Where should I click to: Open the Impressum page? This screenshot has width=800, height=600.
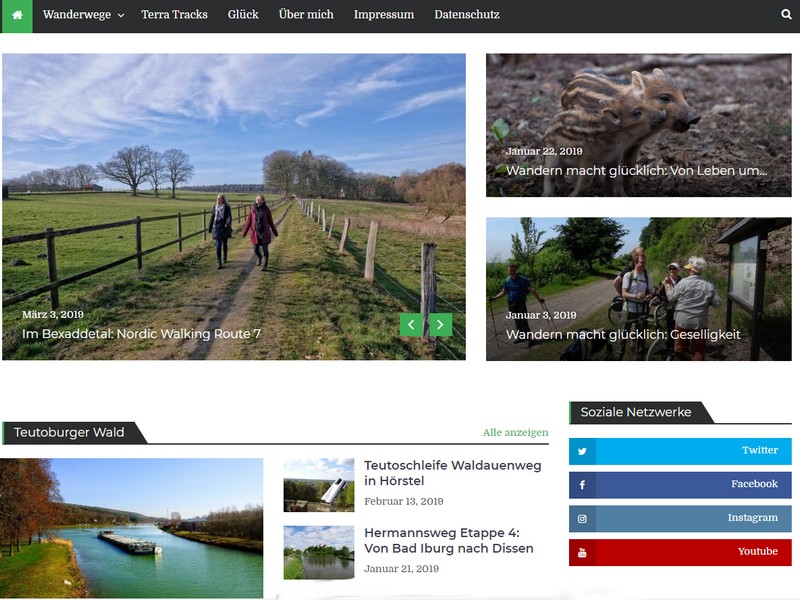pyautogui.click(x=384, y=14)
